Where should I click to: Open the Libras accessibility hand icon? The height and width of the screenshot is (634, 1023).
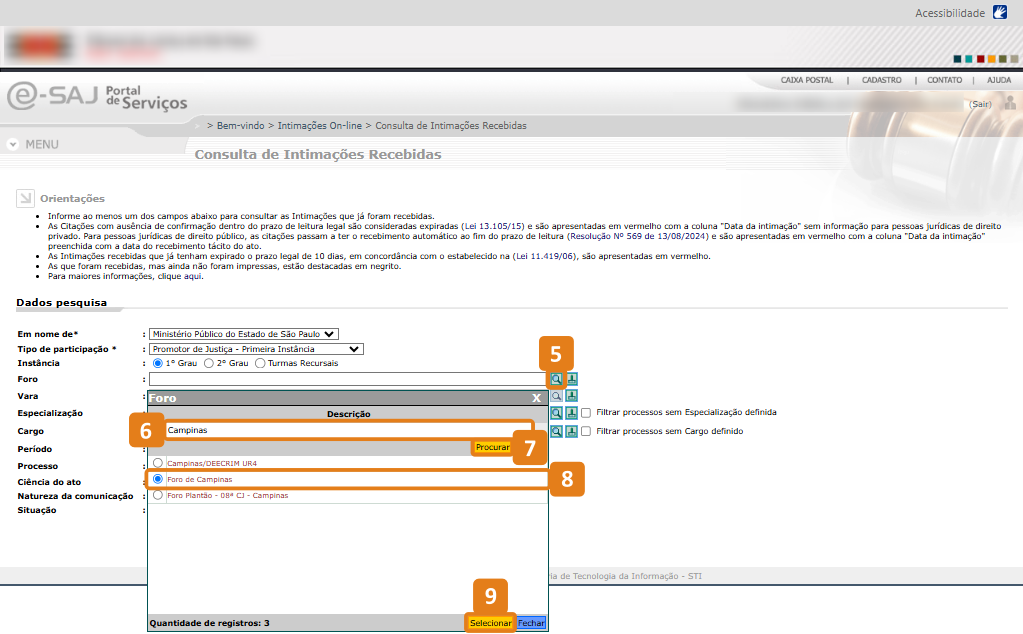[x=1000, y=13]
